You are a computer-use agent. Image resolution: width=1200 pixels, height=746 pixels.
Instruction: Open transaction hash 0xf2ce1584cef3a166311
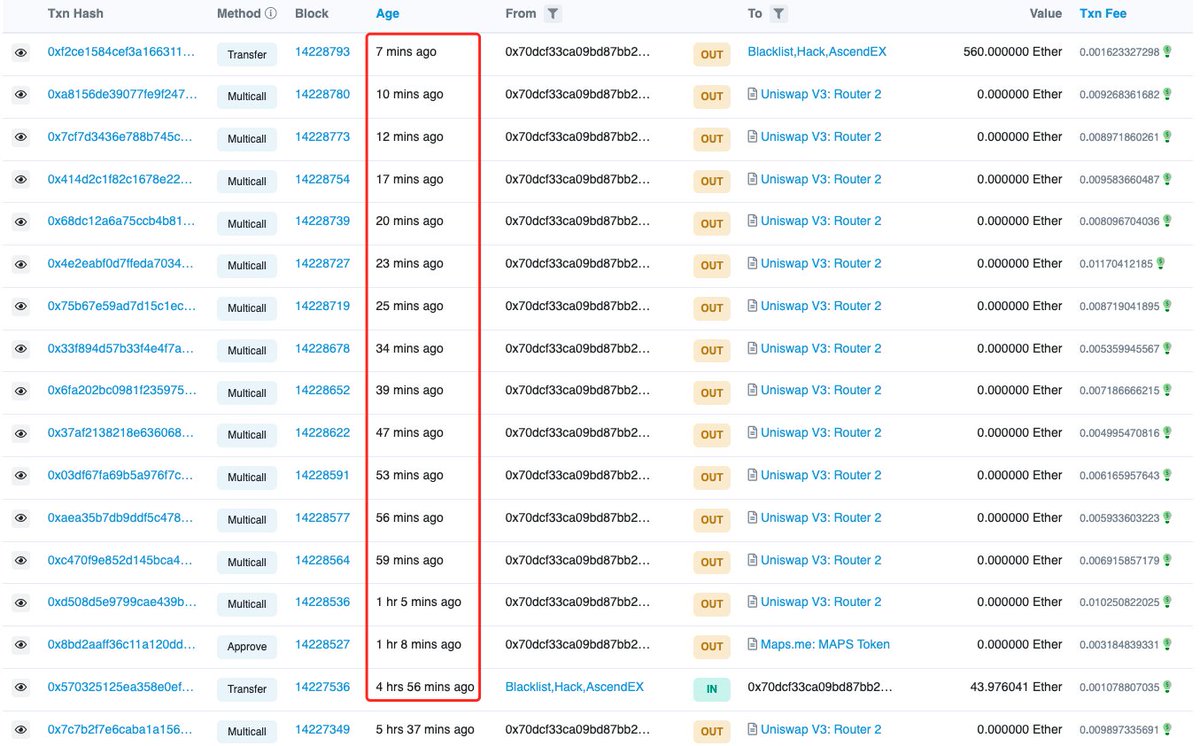tap(122, 52)
